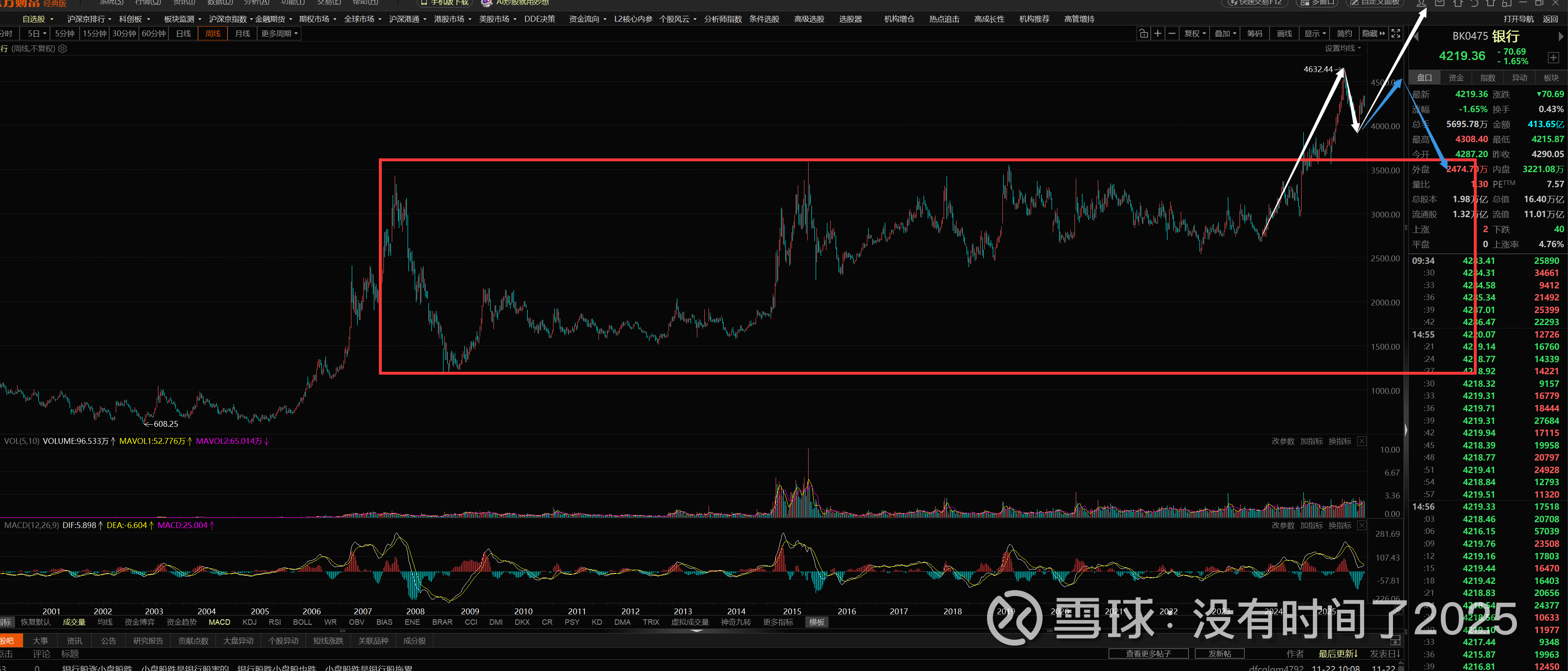Open chart settings gear next to 周线,不复权
Image resolution: width=1568 pixels, height=671 pixels.
(63, 49)
